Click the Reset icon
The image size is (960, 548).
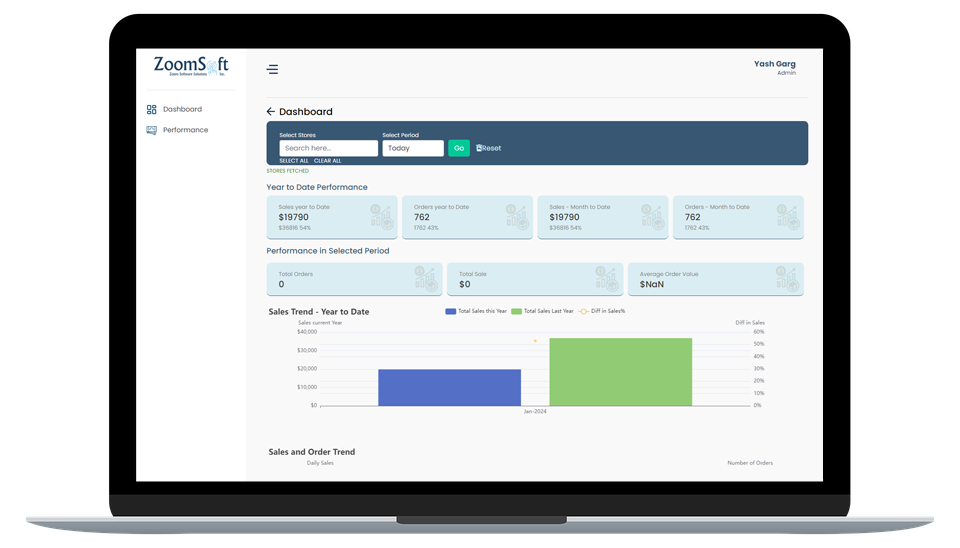(479, 148)
